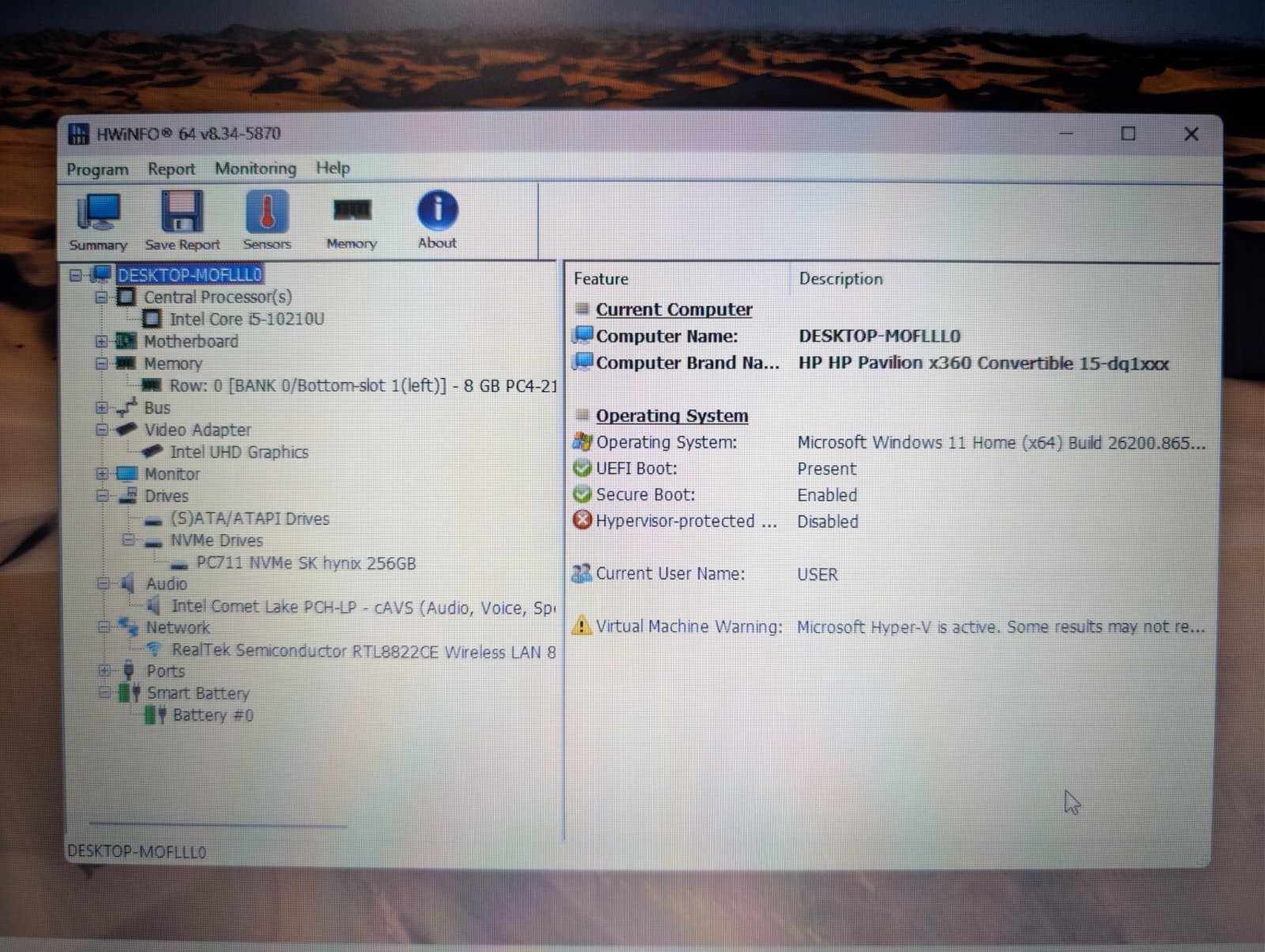Select Intel Core i5-10210U in tree
This screenshot has width=1265, height=952.
point(247,319)
